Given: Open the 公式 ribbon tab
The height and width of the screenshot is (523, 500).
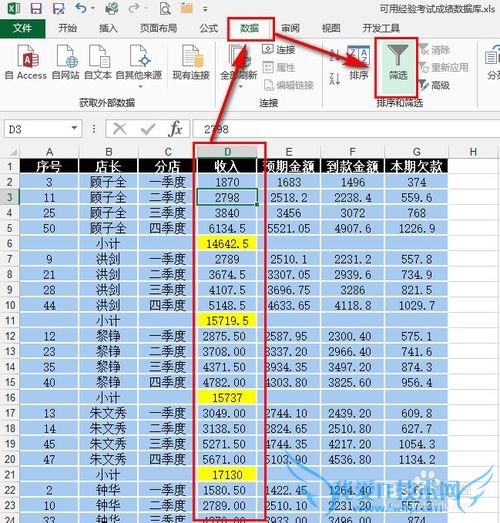Looking at the screenshot, I should [209, 28].
